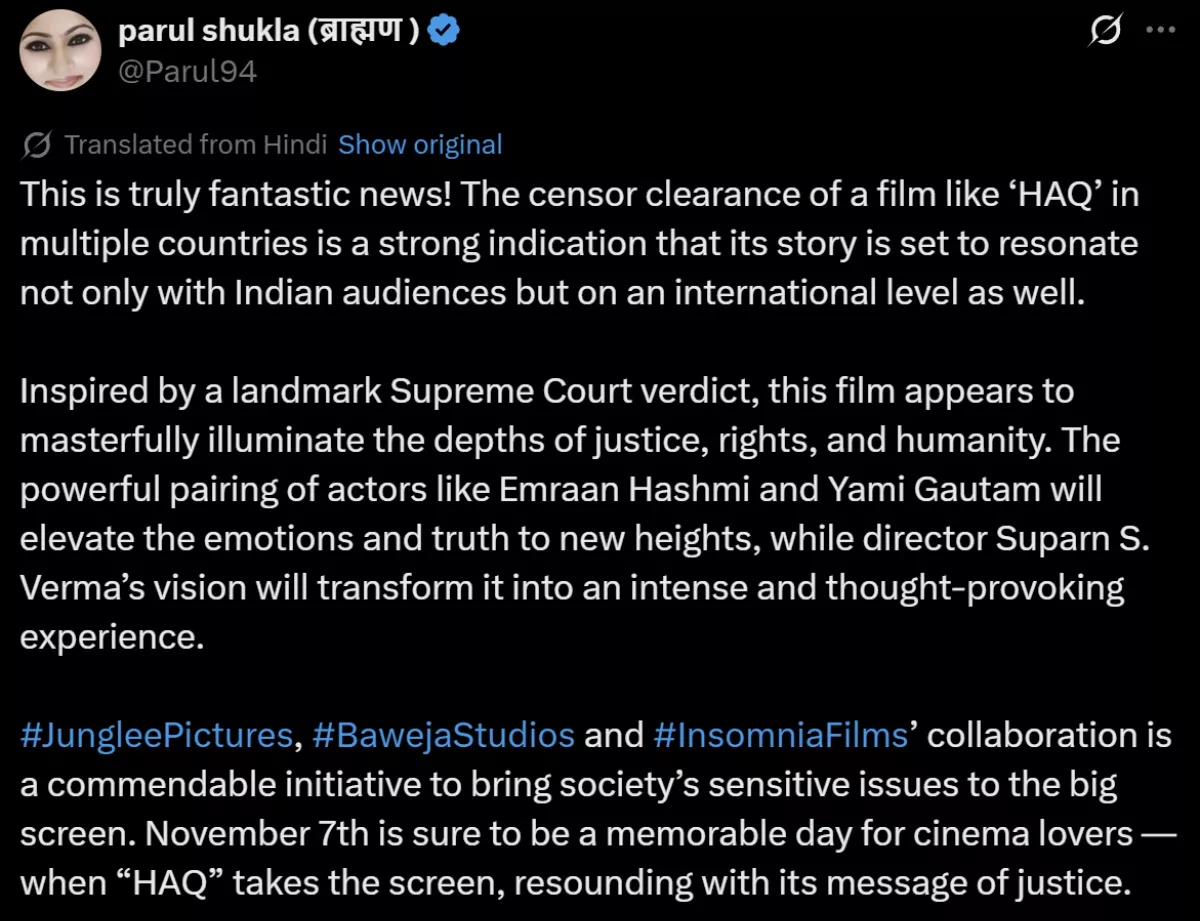Click Show original to view Hindi text
Image resolution: width=1200 pixels, height=921 pixels.
pyautogui.click(x=420, y=145)
